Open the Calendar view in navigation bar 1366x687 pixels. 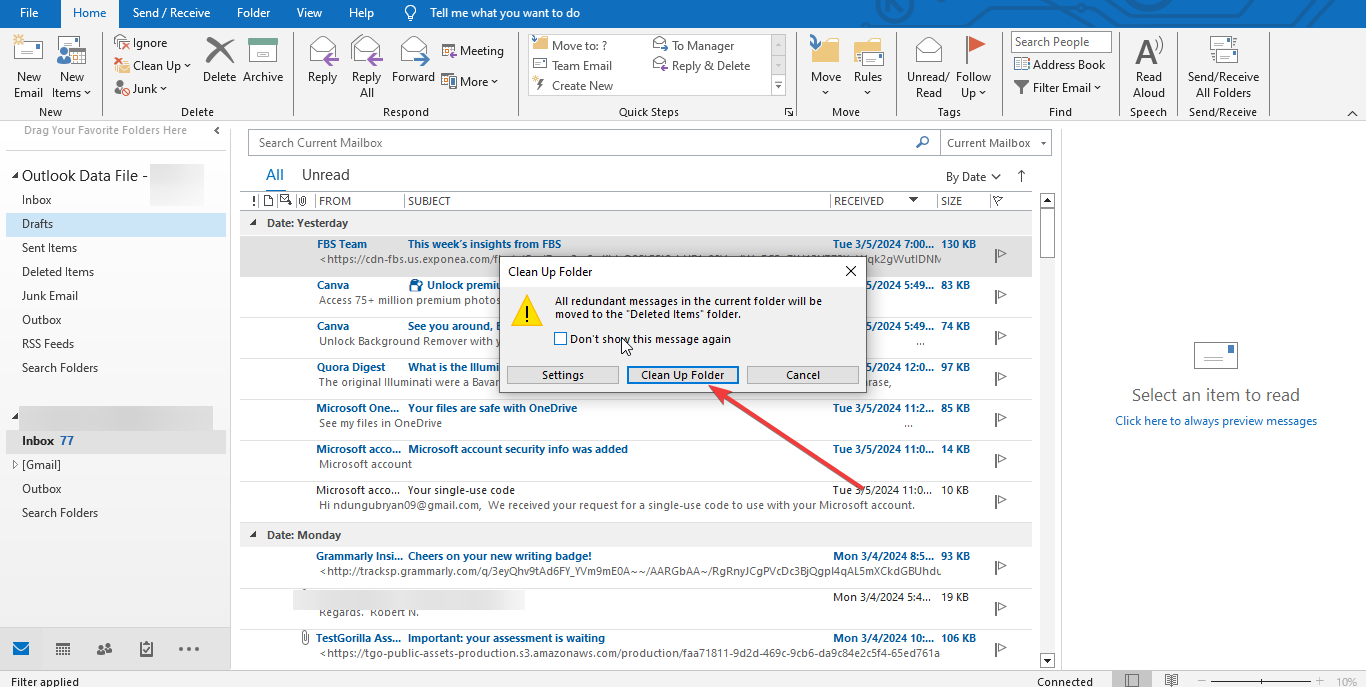click(62, 649)
